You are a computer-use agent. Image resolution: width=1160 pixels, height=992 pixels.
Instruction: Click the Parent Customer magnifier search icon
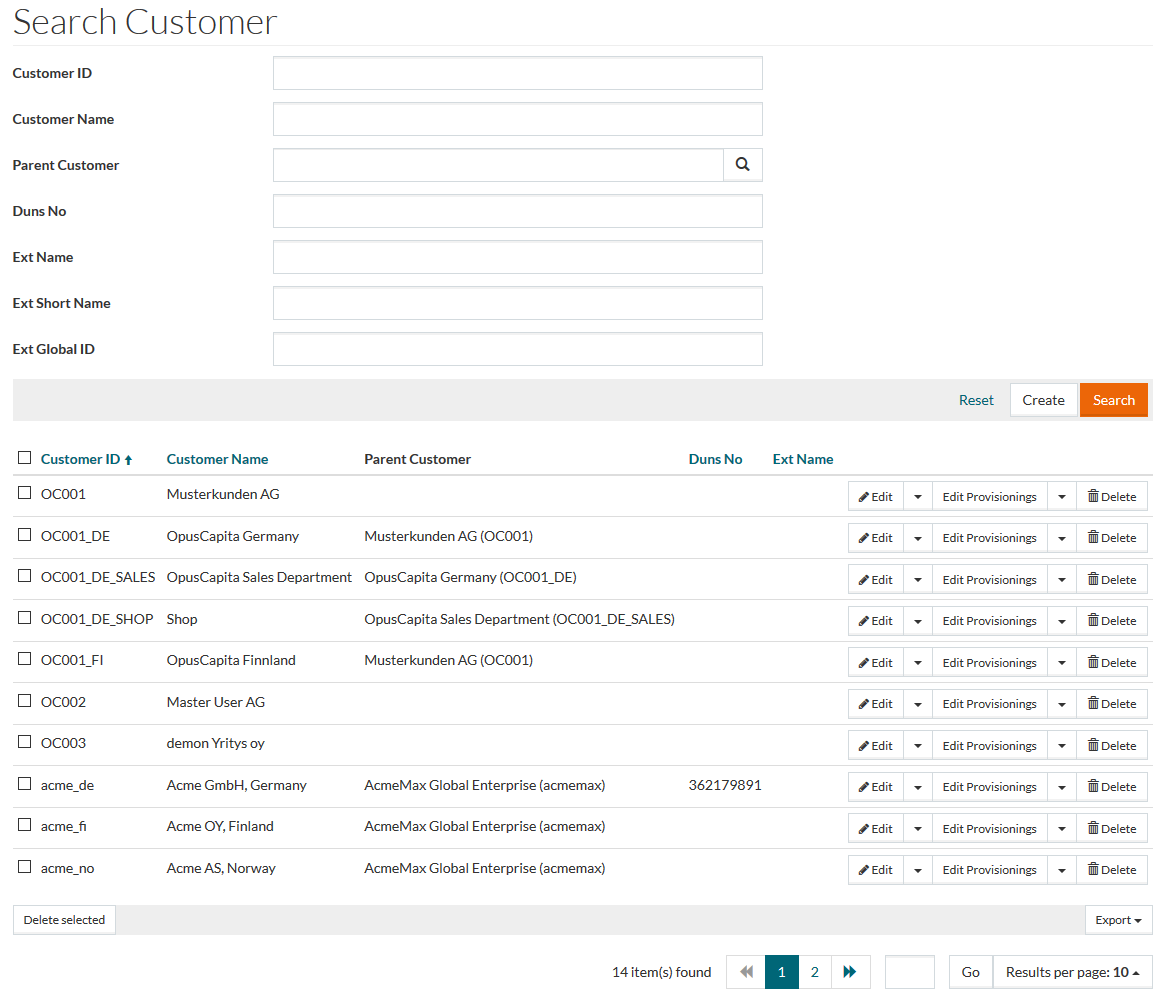[742, 165]
